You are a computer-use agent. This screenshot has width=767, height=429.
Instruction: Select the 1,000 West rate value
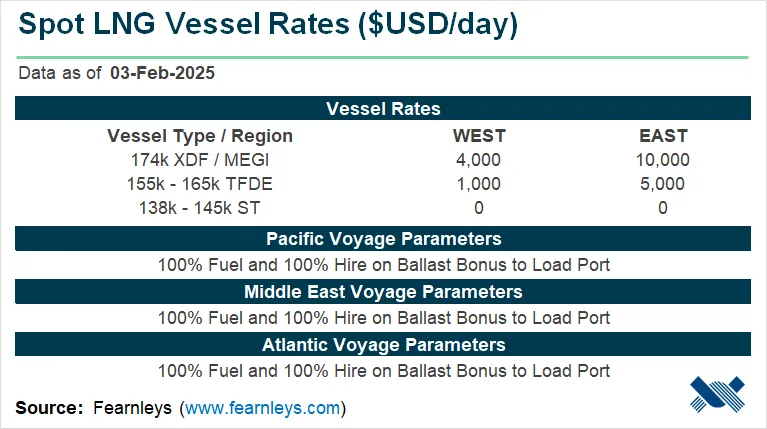click(x=479, y=184)
